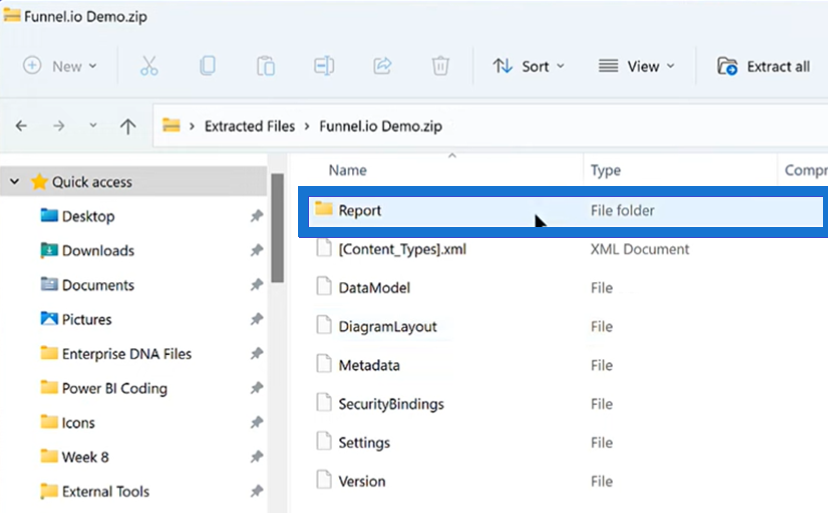Select the [Content_Types].xml file
The height and width of the screenshot is (513, 828).
(x=402, y=249)
